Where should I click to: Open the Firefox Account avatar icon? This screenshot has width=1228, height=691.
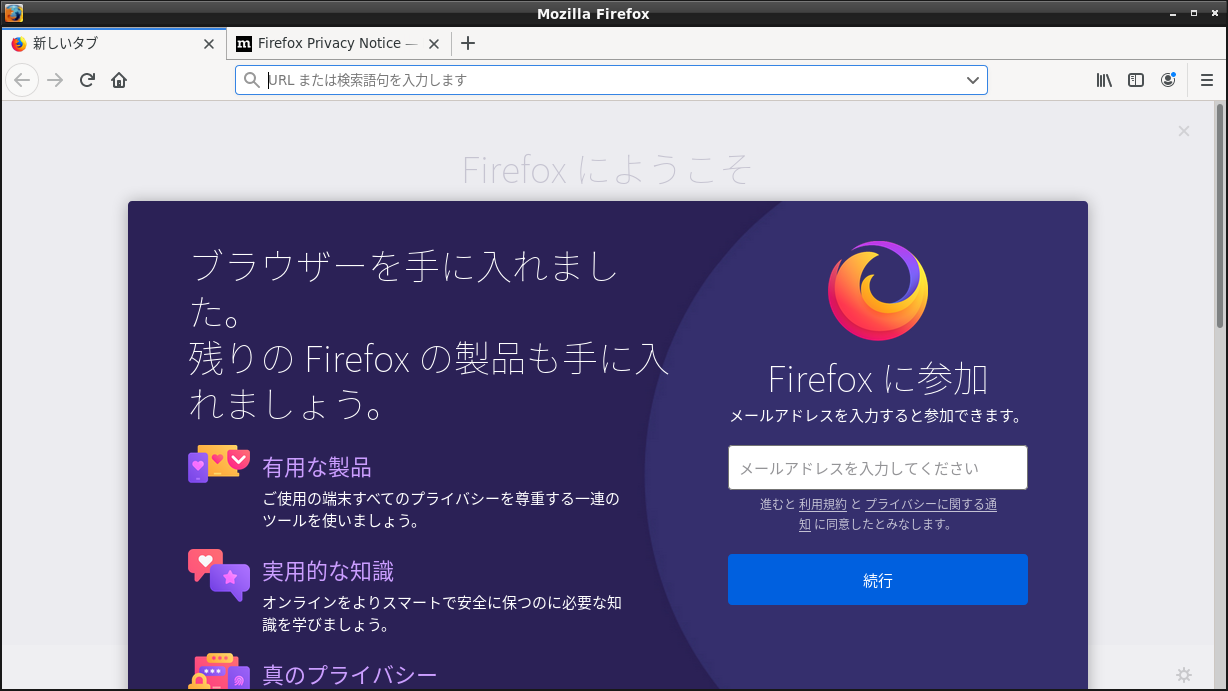point(1168,80)
